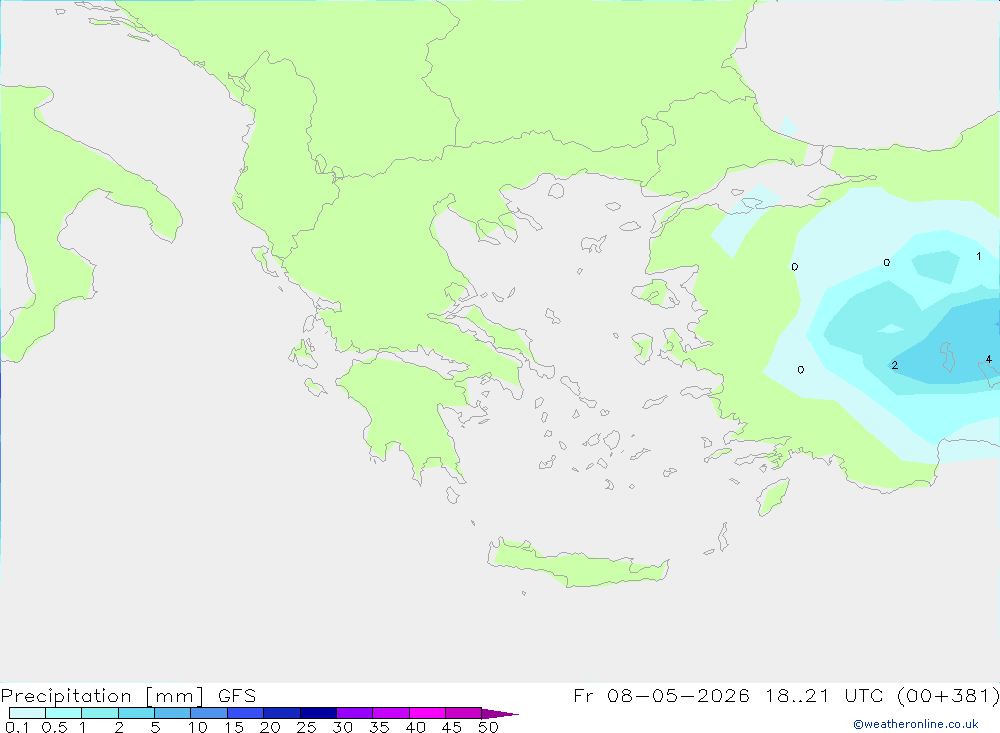
Task: Click the '50' legend scale label
Action: click(x=488, y=727)
